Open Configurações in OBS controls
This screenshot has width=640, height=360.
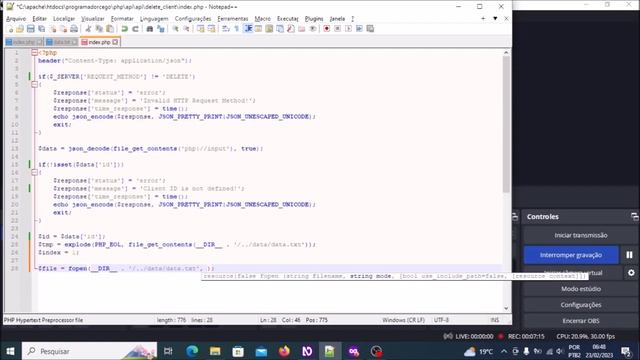(580, 304)
